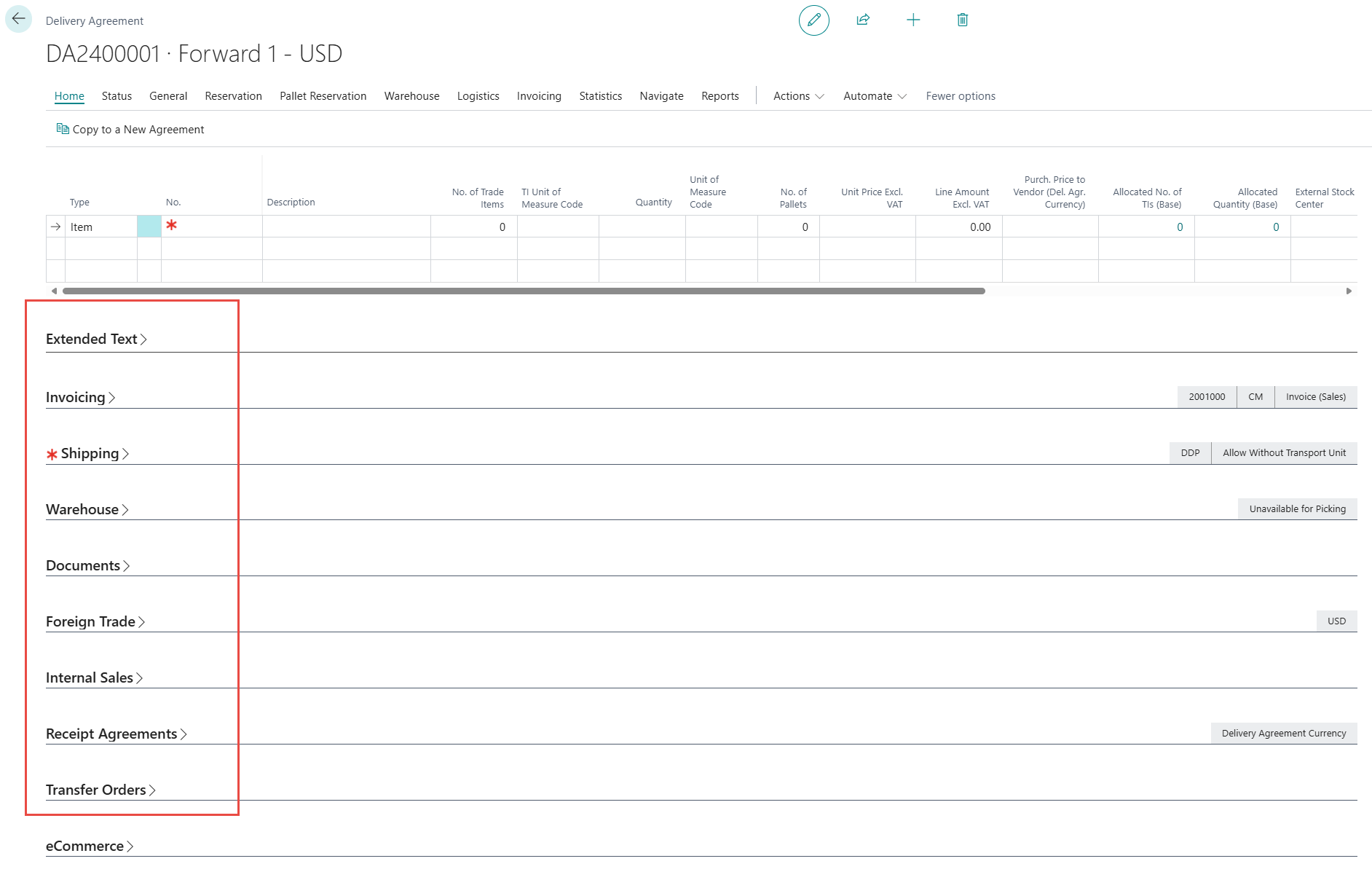
Task: Open the Automate dropdown menu
Action: 875,96
